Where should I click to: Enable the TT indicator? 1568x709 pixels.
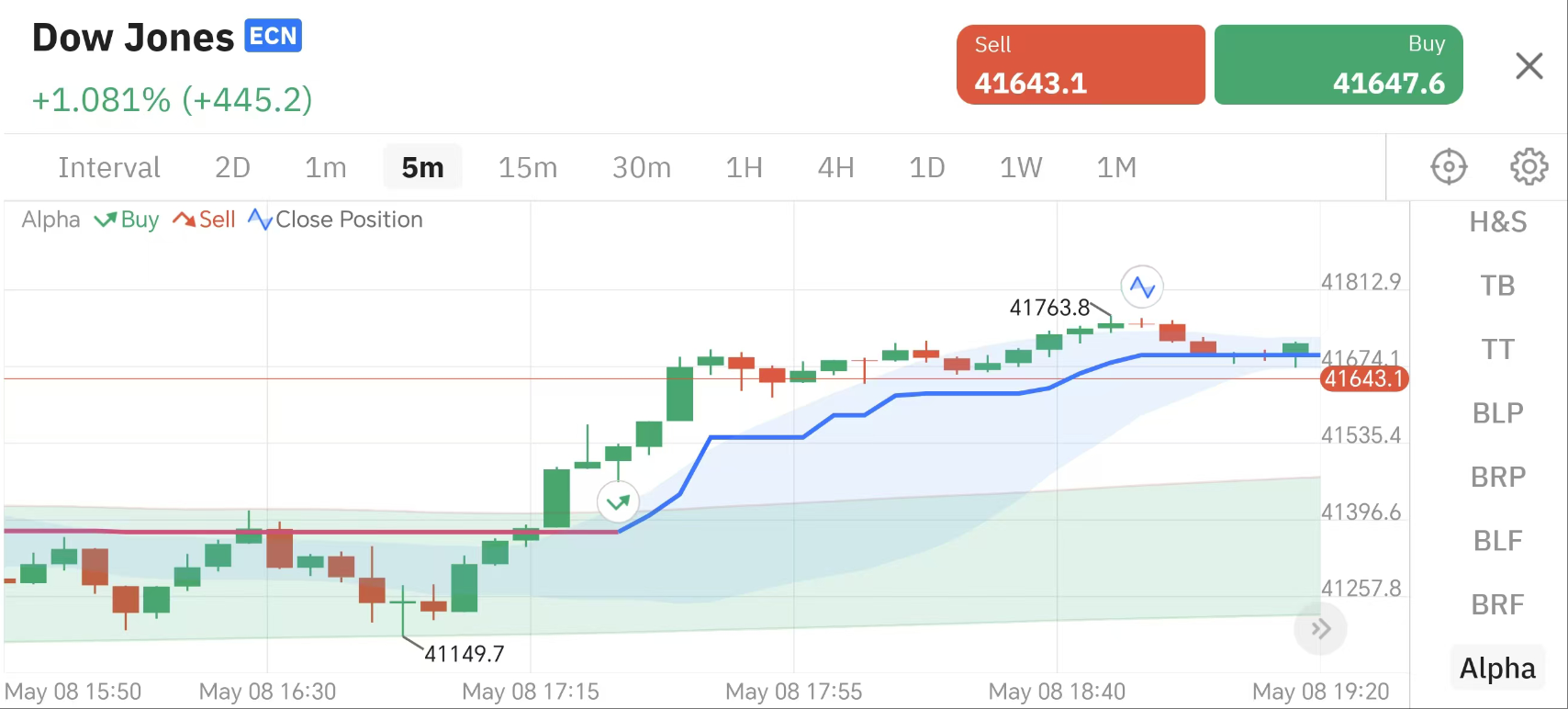point(1498,349)
